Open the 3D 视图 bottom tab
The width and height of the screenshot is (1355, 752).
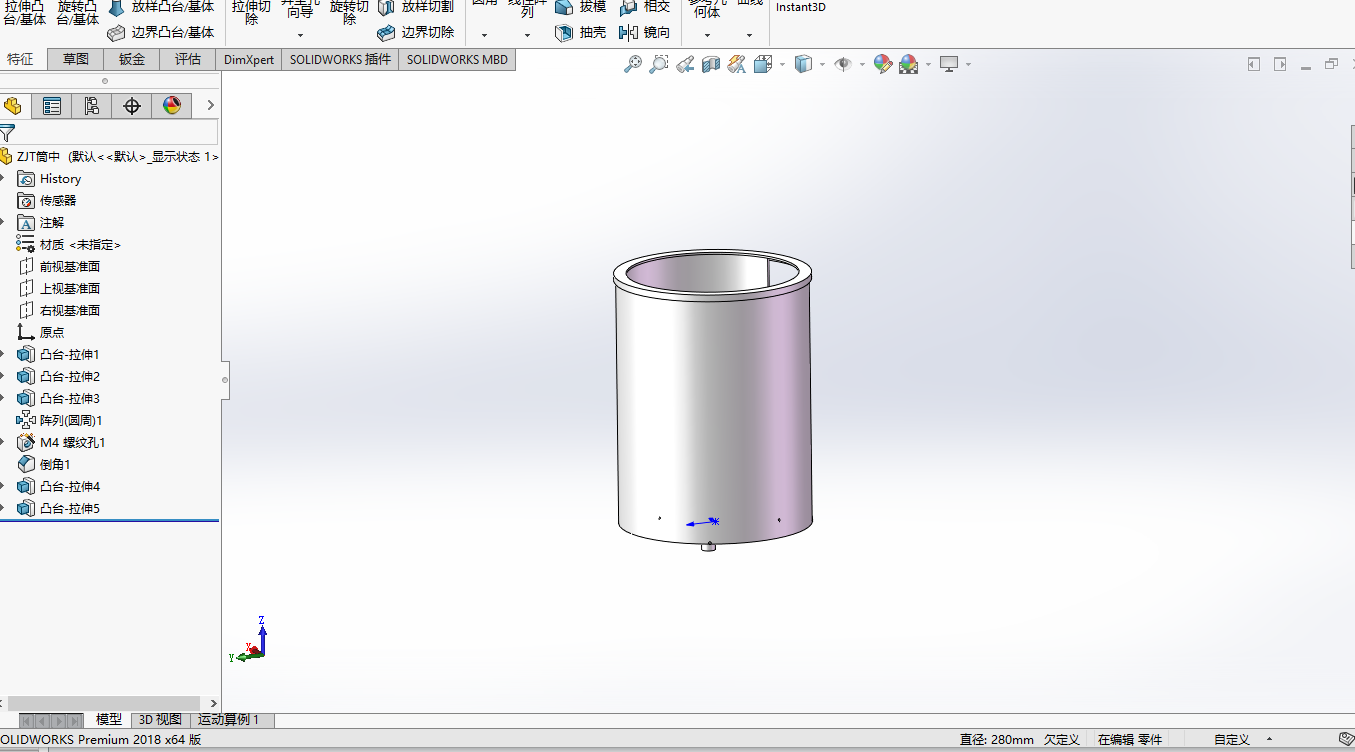point(160,719)
